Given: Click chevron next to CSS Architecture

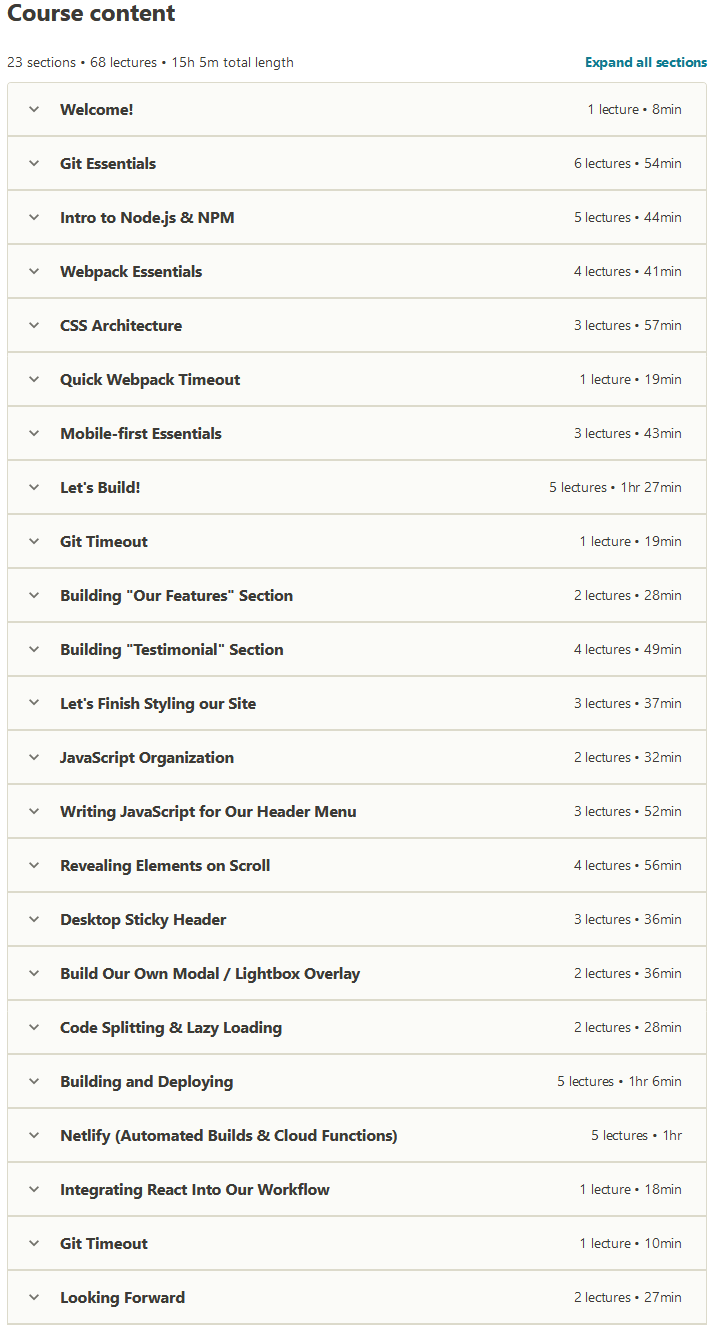Looking at the screenshot, I should tap(34, 325).
